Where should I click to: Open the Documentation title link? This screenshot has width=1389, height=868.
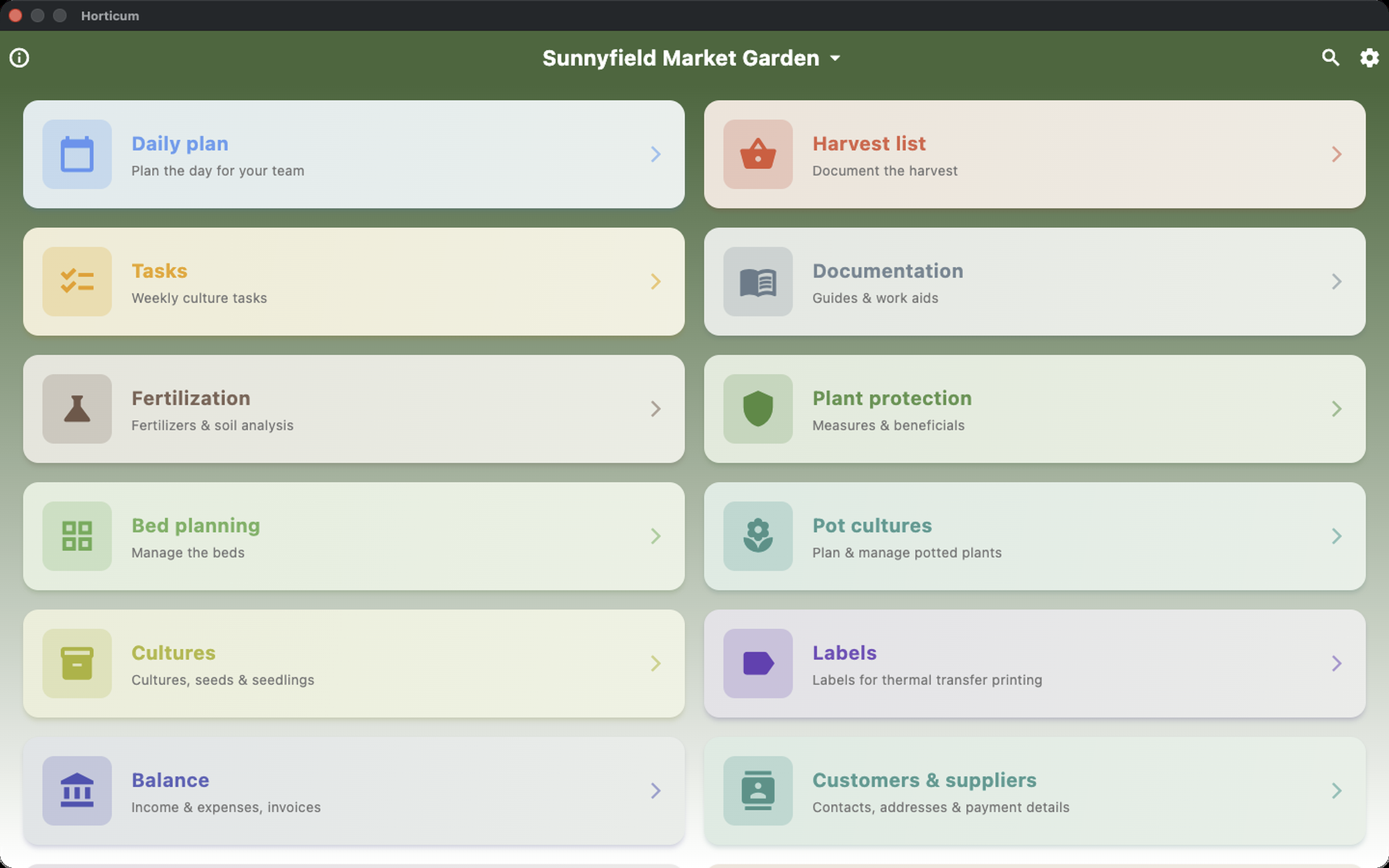coord(888,271)
